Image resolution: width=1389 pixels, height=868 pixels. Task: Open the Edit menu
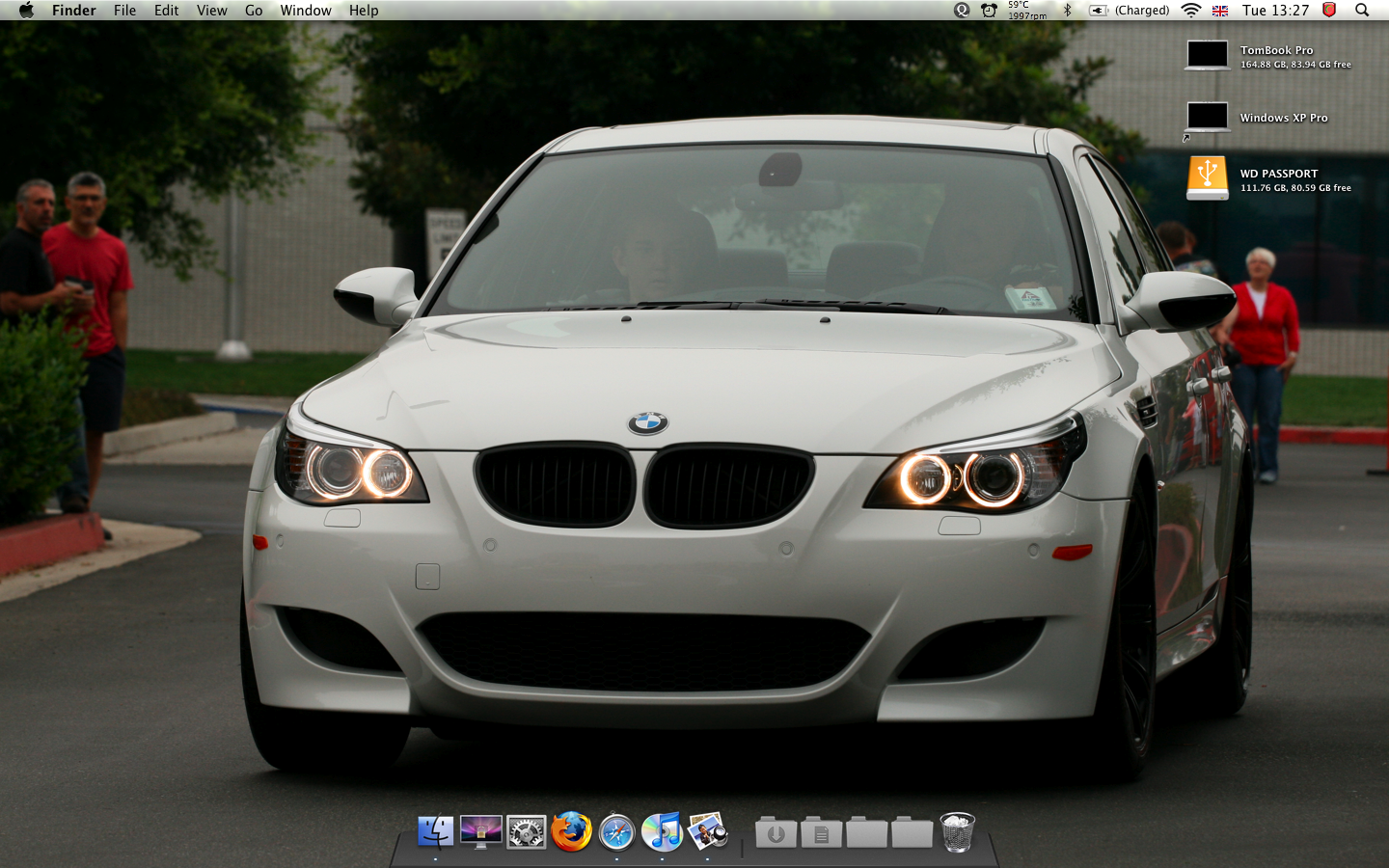(x=166, y=10)
